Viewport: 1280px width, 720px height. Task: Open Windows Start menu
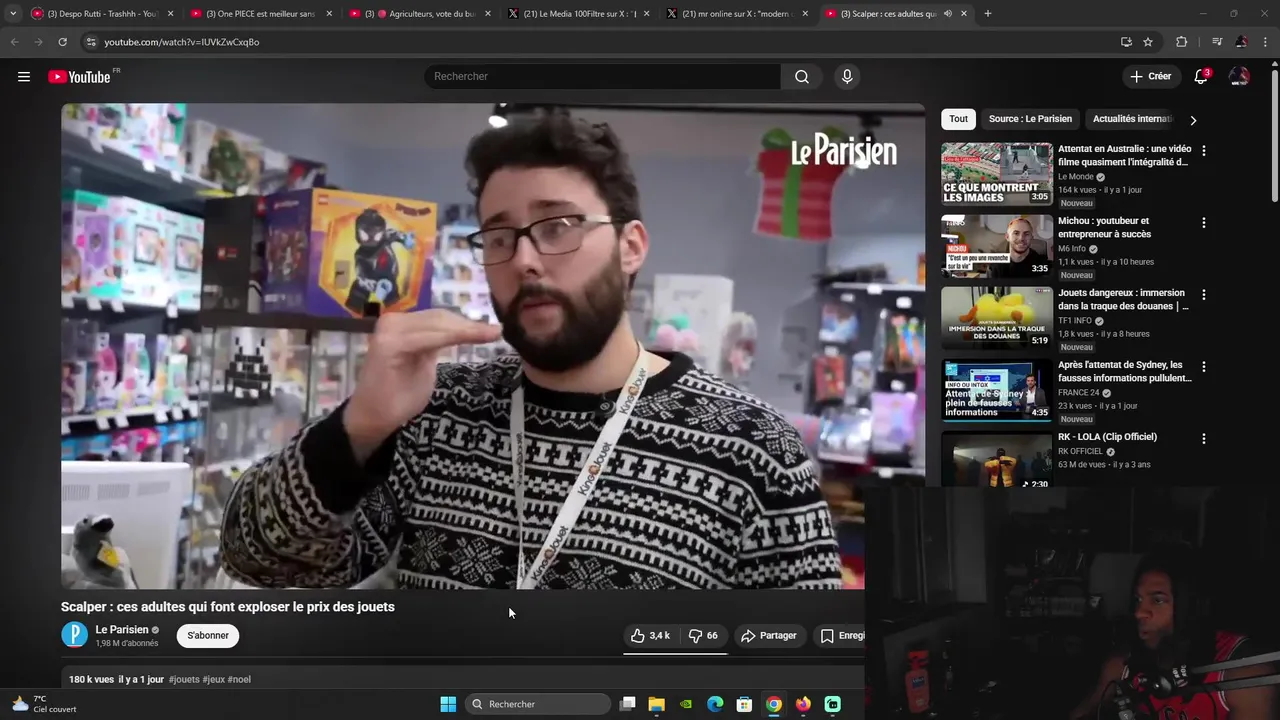(448, 704)
